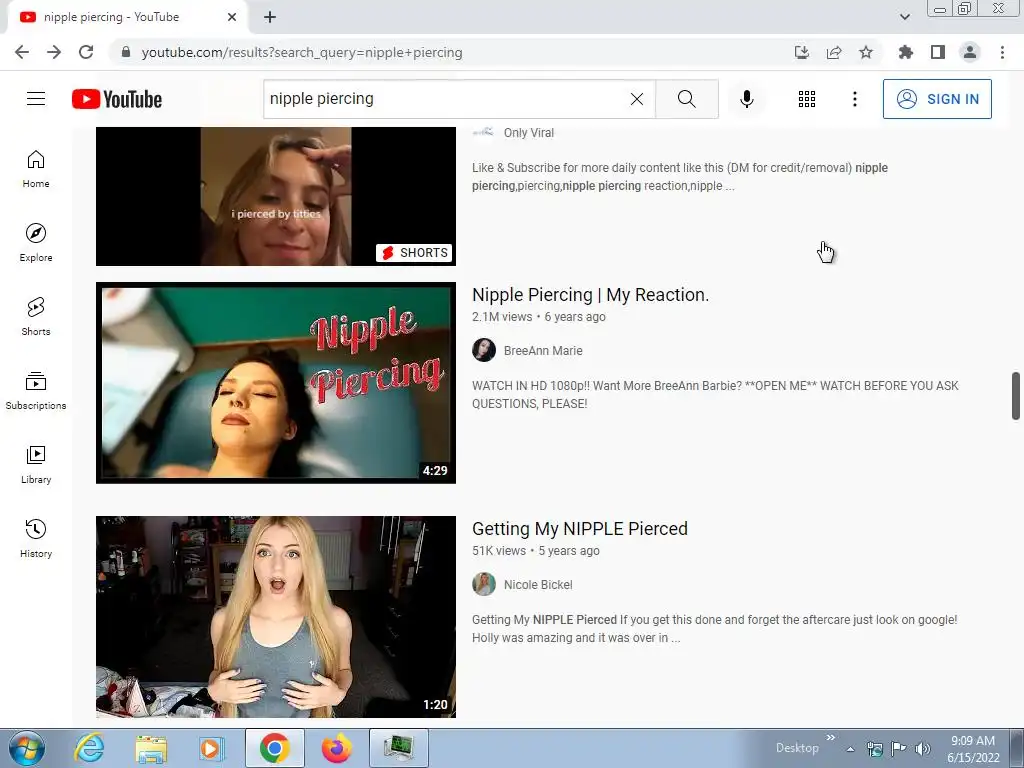Screen dimensions: 1024x768
Task: Open the Action Center flag icon
Action: pos(899,748)
